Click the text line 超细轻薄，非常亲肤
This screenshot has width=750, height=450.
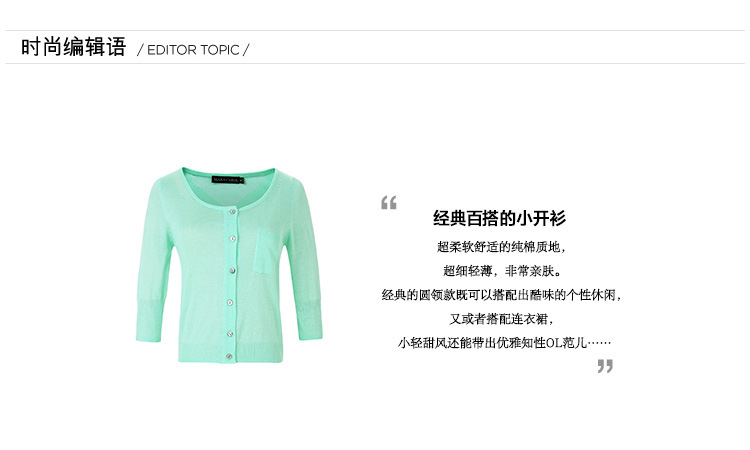click(502, 271)
